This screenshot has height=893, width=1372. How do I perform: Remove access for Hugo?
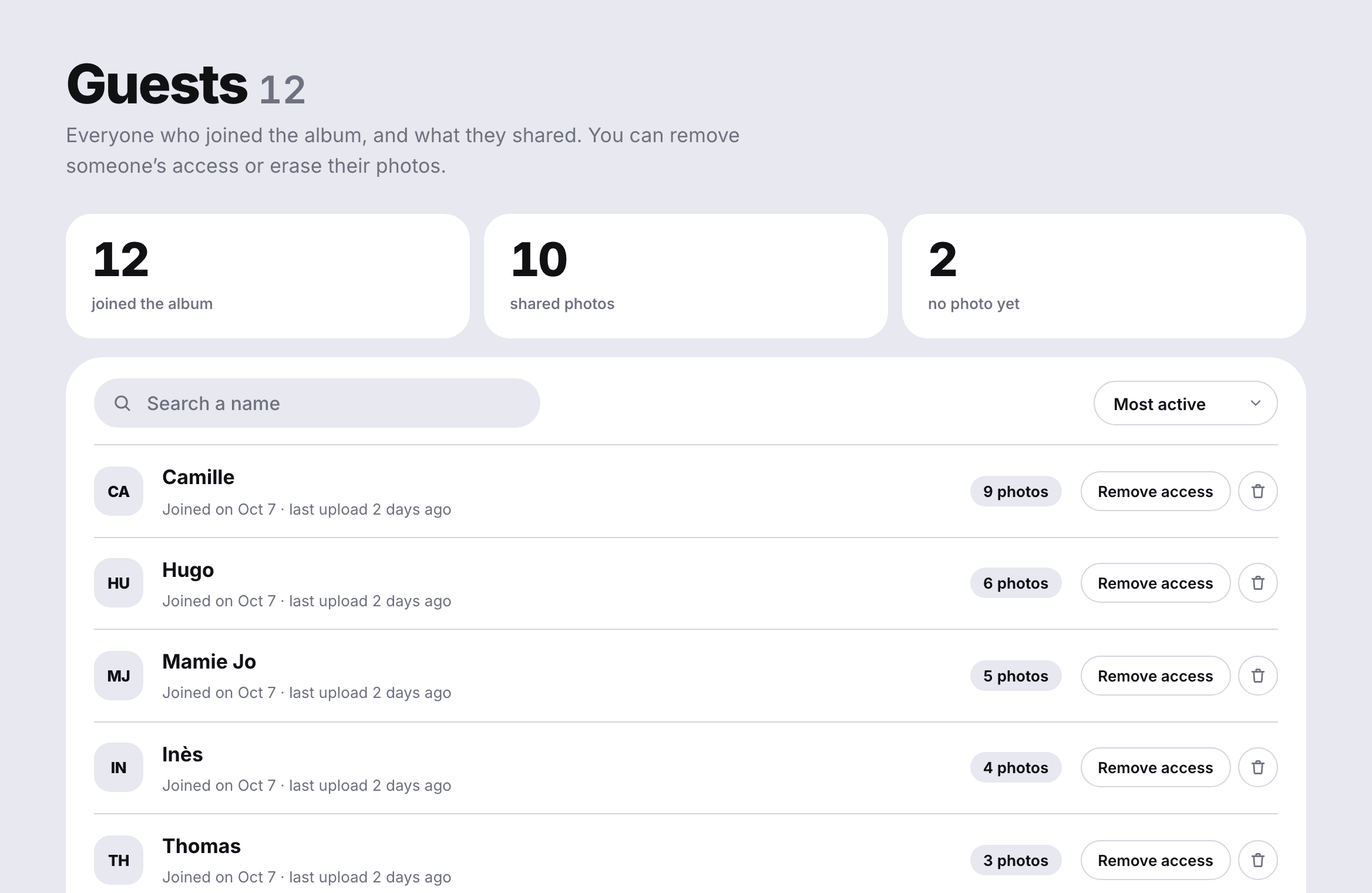[x=1155, y=583]
